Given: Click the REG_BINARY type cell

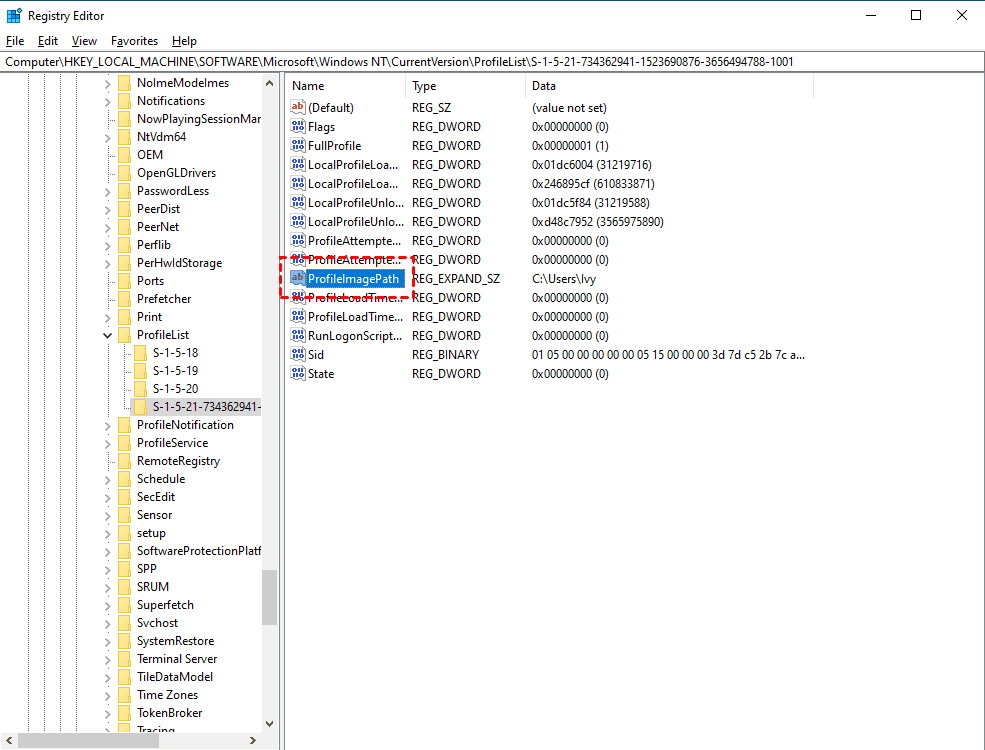Looking at the screenshot, I should 445,355.
